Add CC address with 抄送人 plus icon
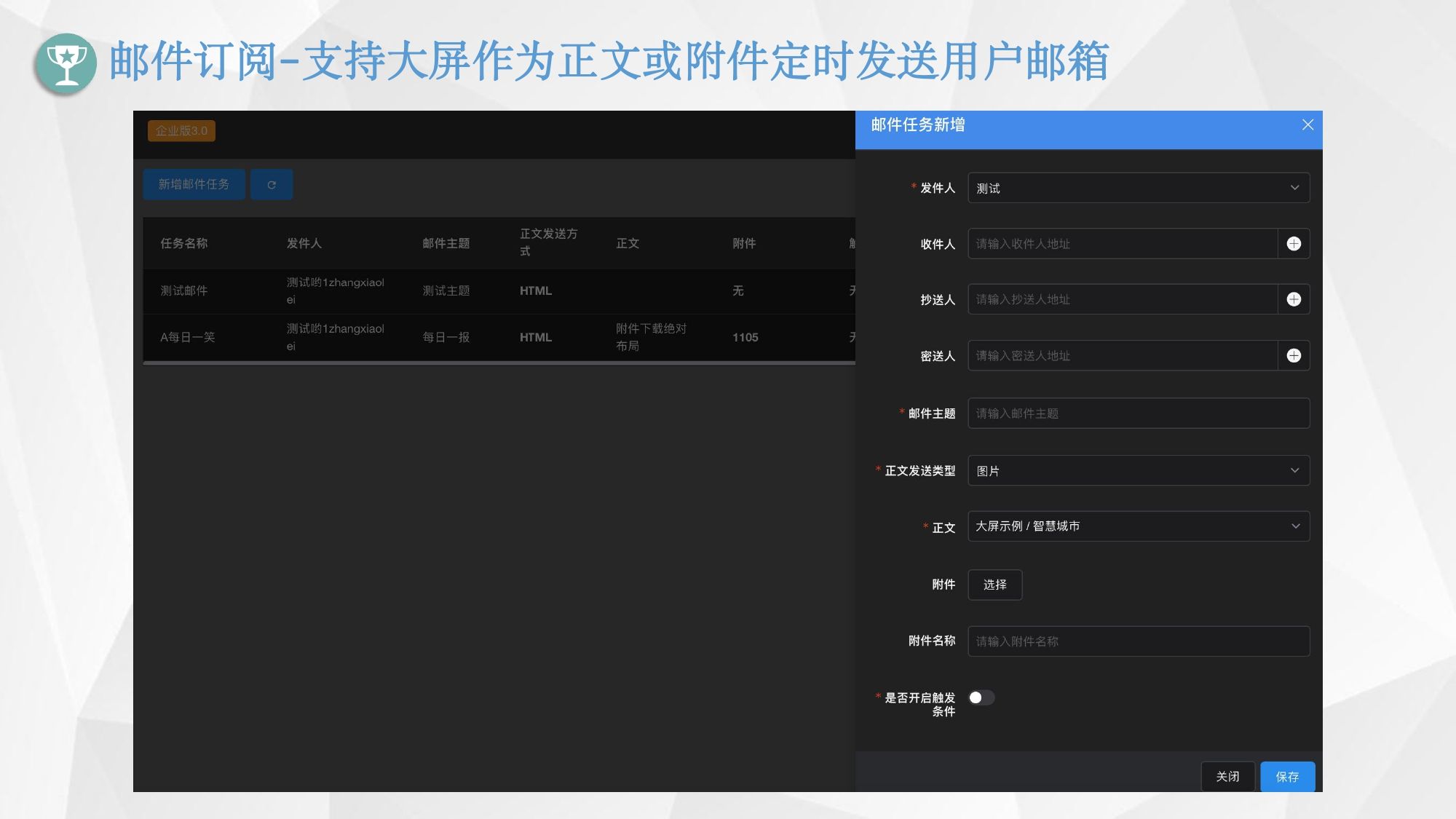The width and height of the screenshot is (1456, 819). click(1294, 299)
